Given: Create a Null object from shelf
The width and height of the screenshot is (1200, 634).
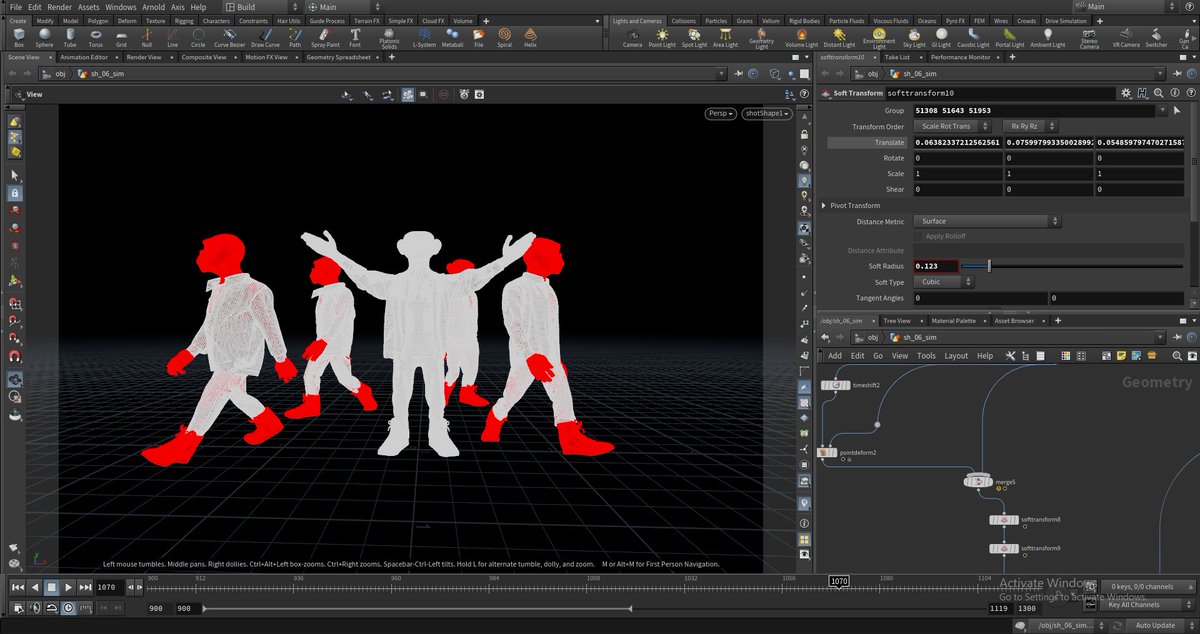Looking at the screenshot, I should pos(147,38).
